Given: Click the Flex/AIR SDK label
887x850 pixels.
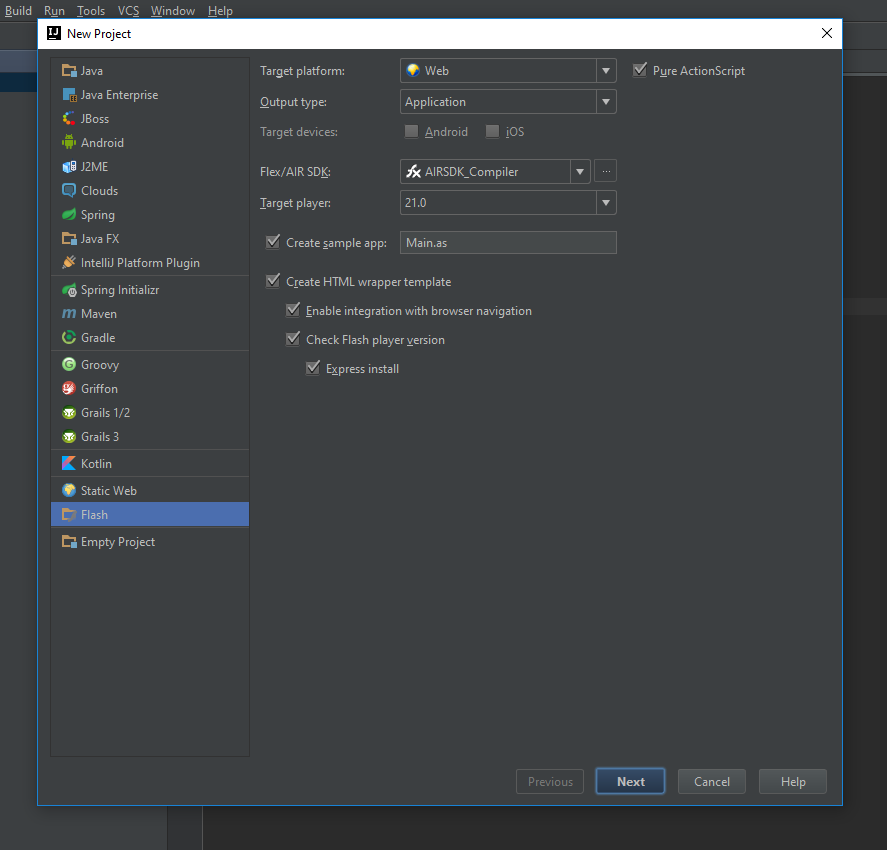Looking at the screenshot, I should pos(295,172).
